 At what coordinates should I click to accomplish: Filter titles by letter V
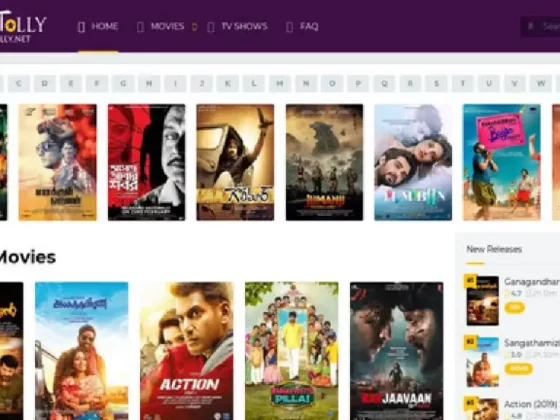coord(515,84)
